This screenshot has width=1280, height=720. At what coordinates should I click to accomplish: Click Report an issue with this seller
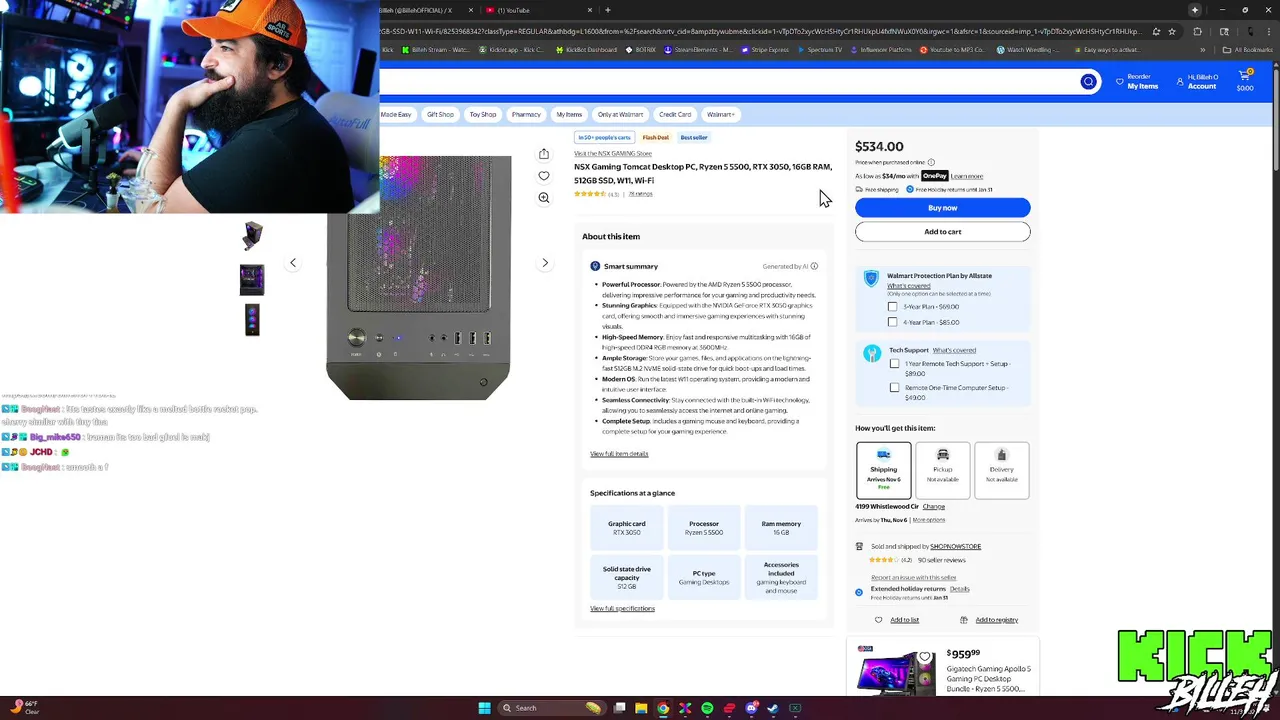click(x=913, y=578)
